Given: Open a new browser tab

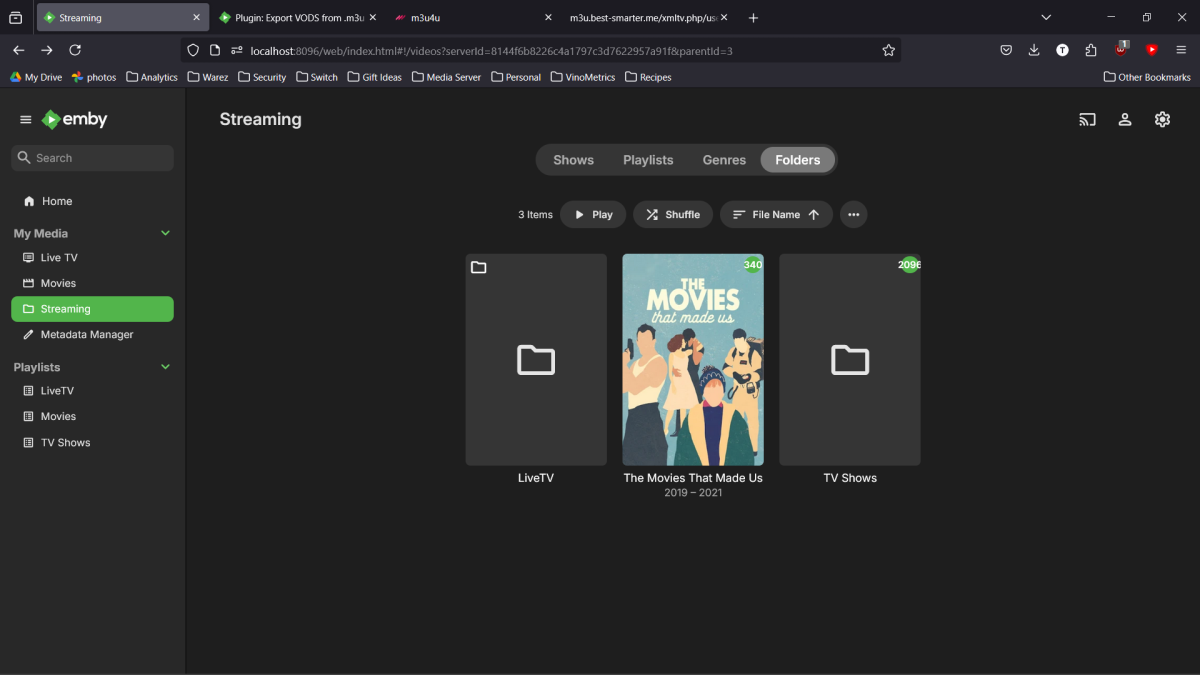Looking at the screenshot, I should [753, 18].
